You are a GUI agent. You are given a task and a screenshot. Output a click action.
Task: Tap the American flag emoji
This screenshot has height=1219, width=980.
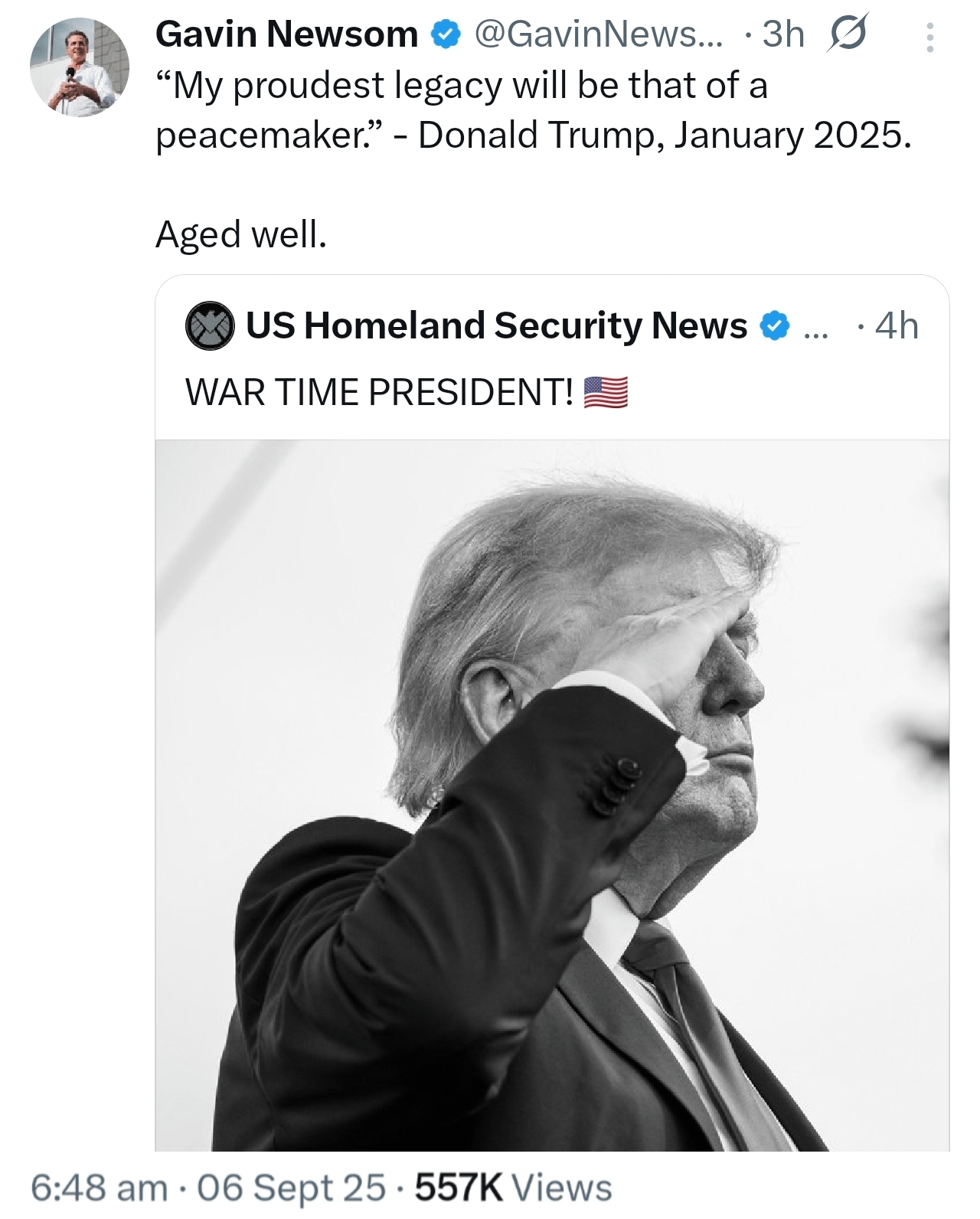[606, 393]
